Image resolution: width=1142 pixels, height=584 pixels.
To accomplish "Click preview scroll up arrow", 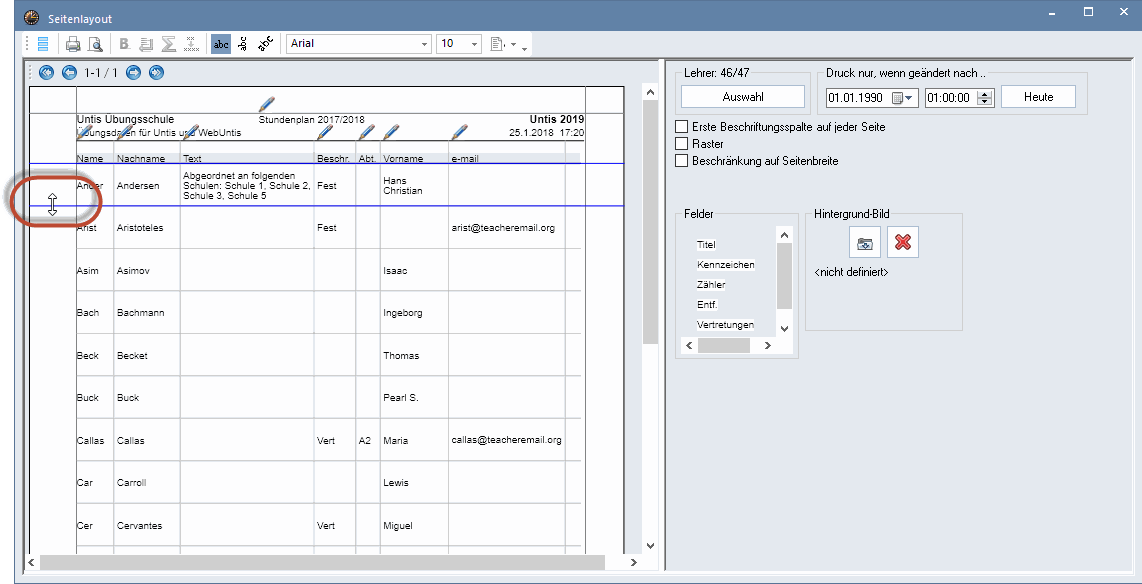I will [x=650, y=91].
